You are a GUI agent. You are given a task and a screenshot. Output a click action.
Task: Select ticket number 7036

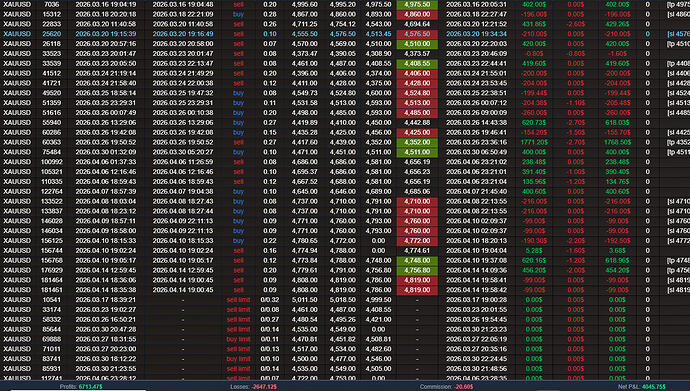51,4
